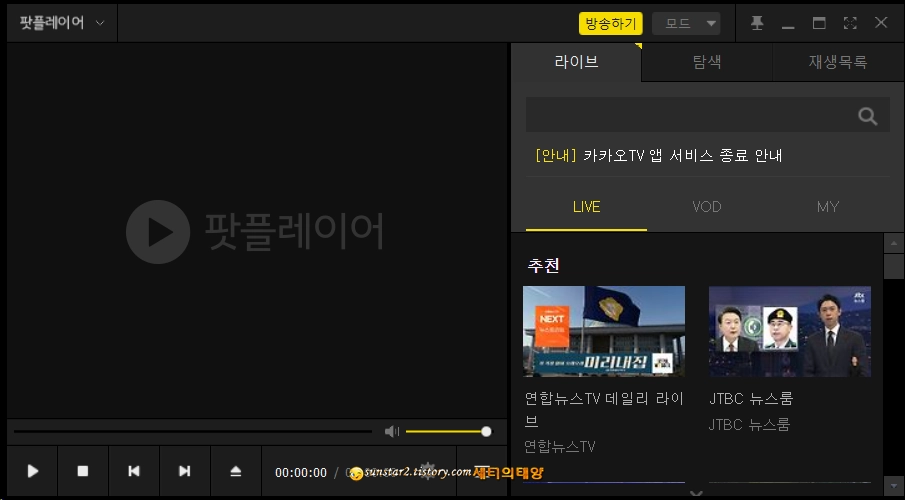This screenshot has width=905, height=500.
Task: Open the 연합뉴스TV 데일리 라이브 thumbnail
Action: 604,331
